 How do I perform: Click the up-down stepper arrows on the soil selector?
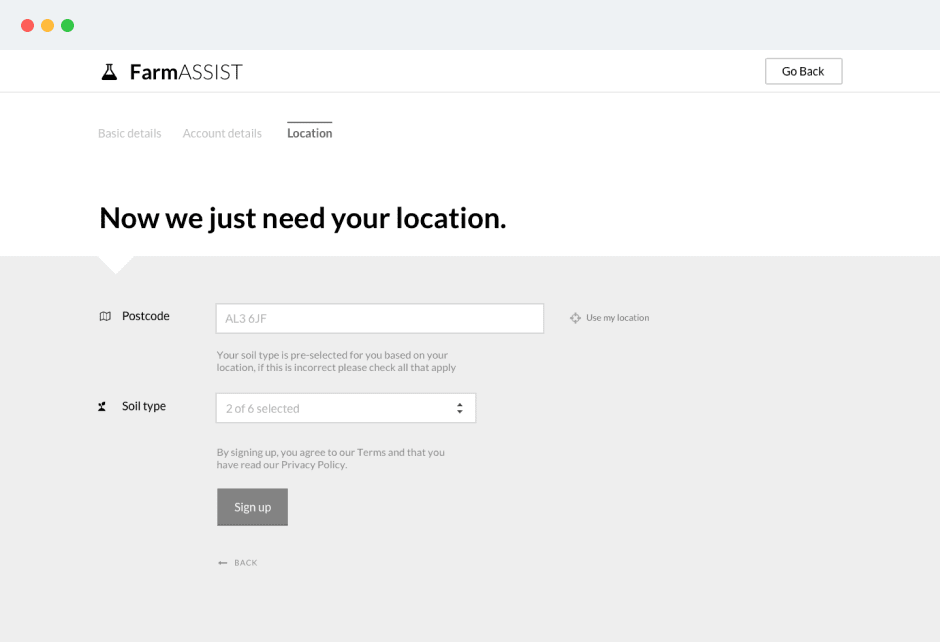(x=460, y=408)
